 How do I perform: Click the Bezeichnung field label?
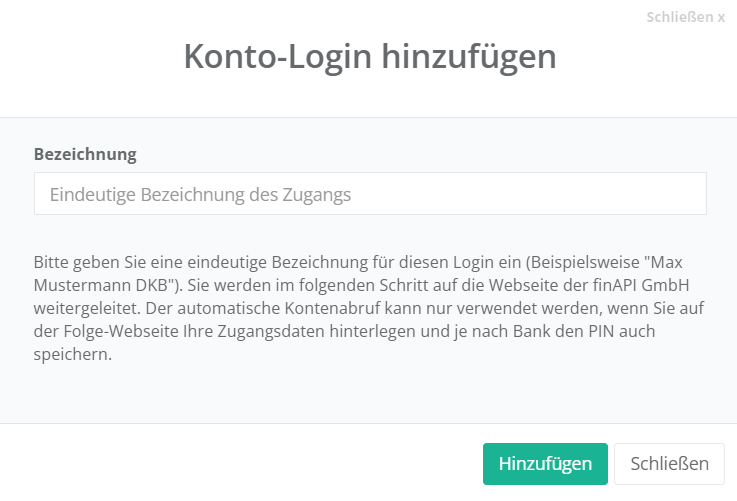coord(85,155)
